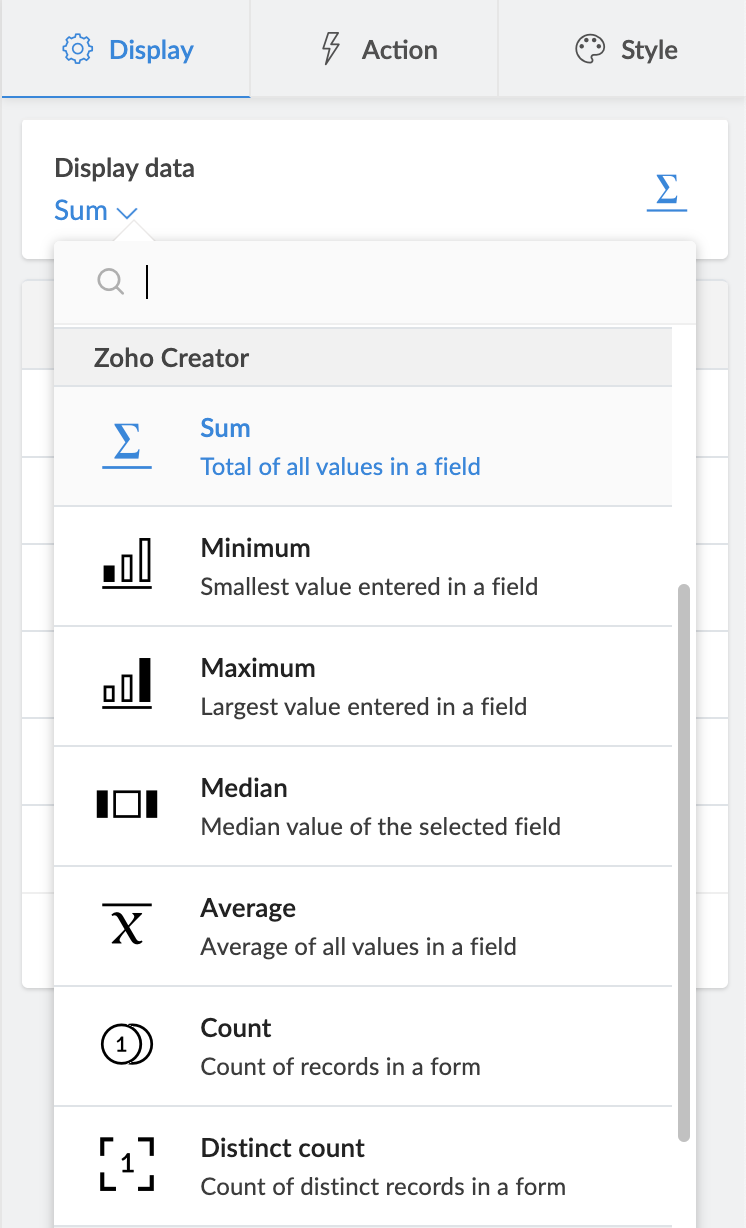Select Average of all values option
The width and height of the screenshot is (746, 1228).
point(358,926)
